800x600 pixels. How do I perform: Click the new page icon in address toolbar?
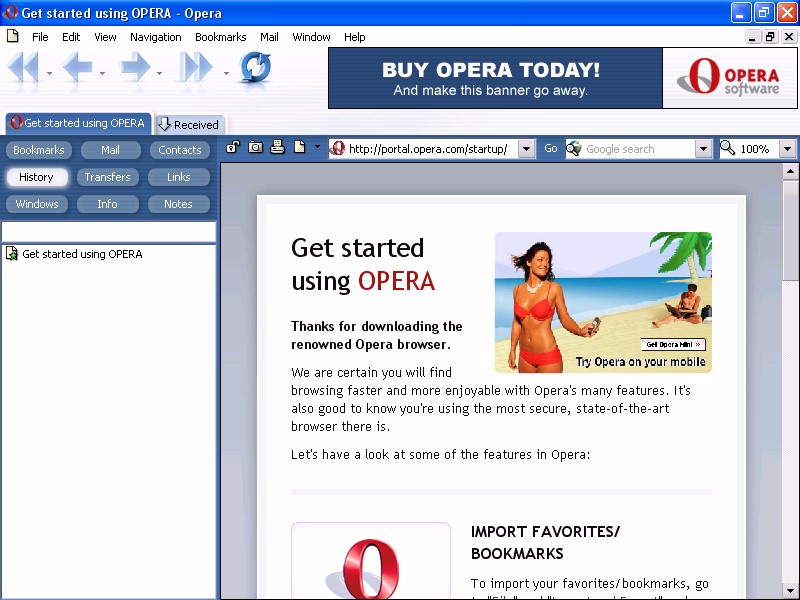[x=299, y=147]
